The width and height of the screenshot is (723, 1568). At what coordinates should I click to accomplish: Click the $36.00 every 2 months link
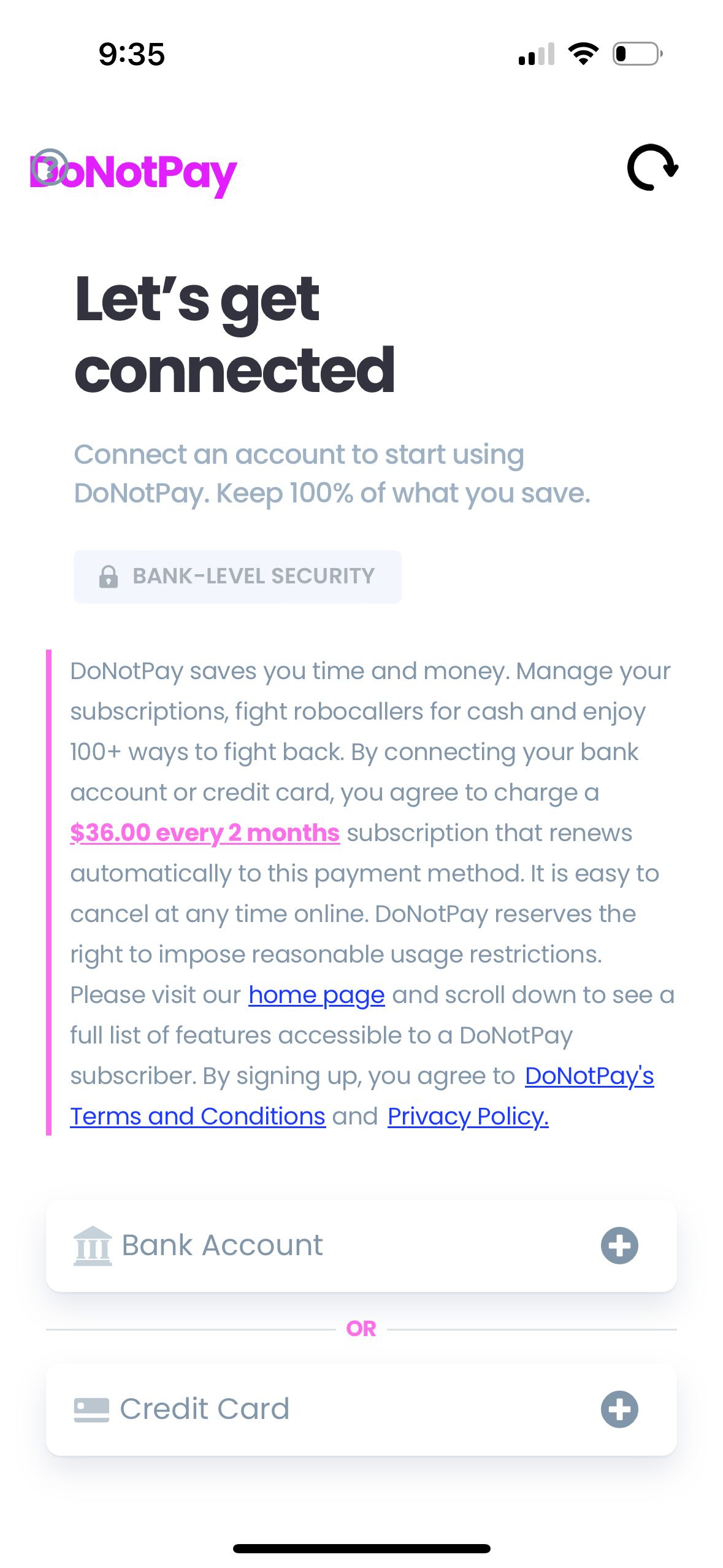click(205, 832)
